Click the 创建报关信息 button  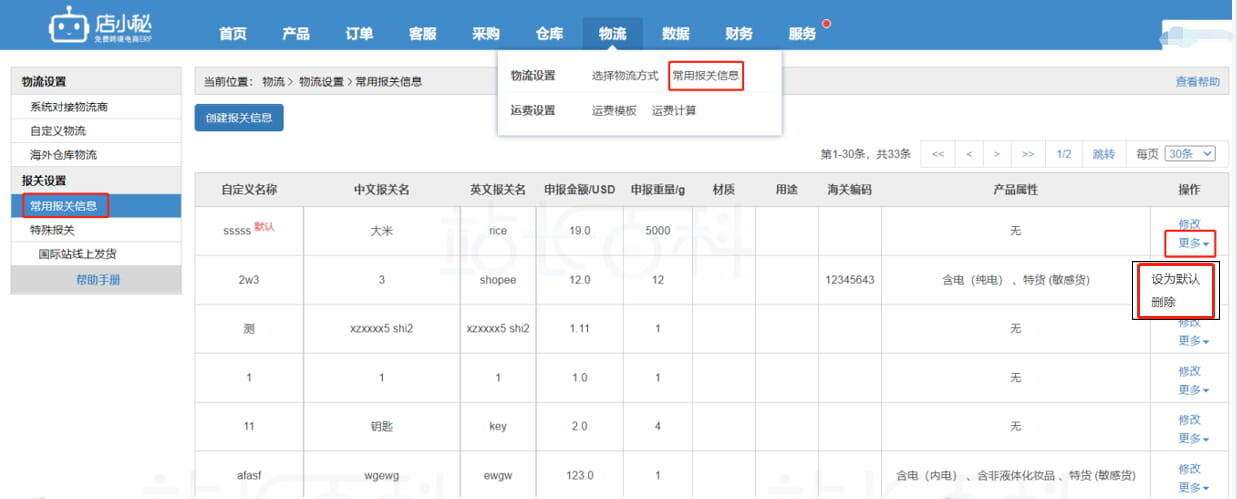click(x=239, y=117)
